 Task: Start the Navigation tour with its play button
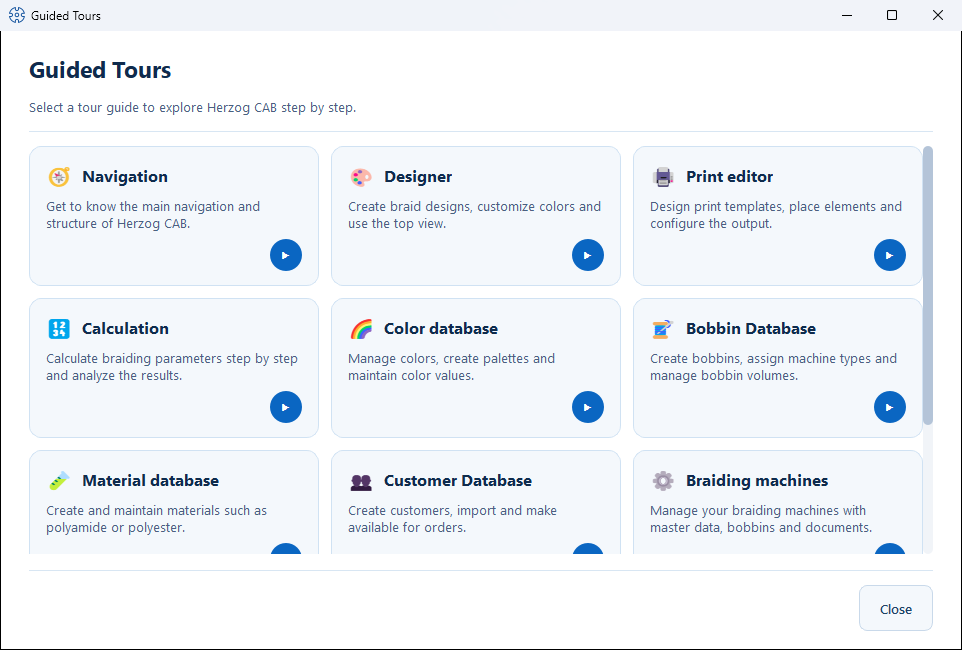(286, 255)
